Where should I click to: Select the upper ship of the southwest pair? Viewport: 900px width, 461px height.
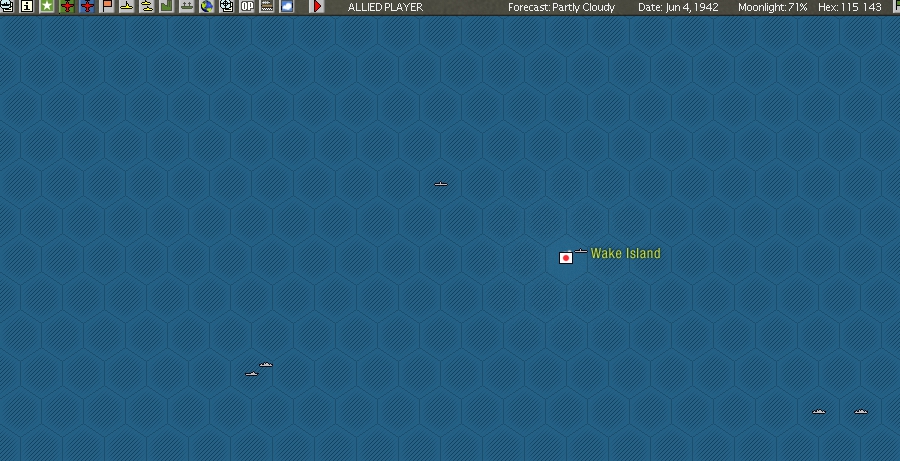[x=266, y=365]
